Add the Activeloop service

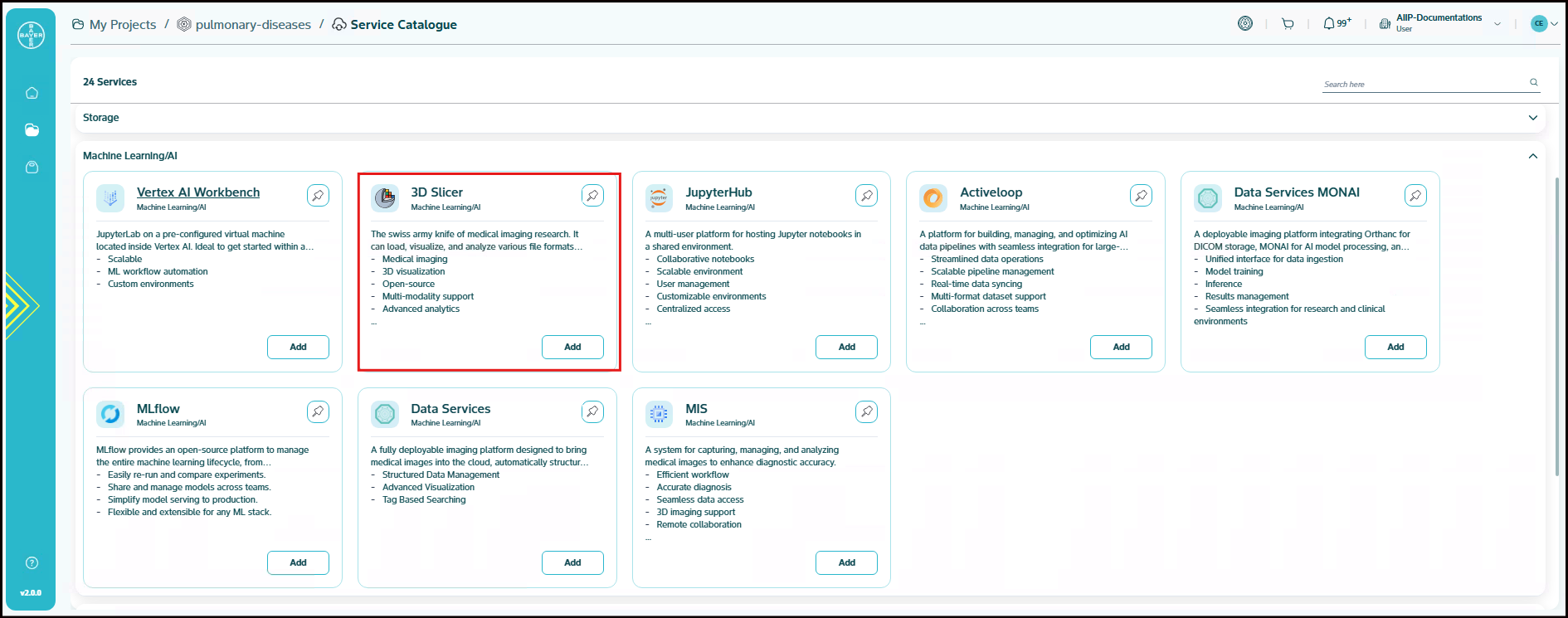point(1120,347)
